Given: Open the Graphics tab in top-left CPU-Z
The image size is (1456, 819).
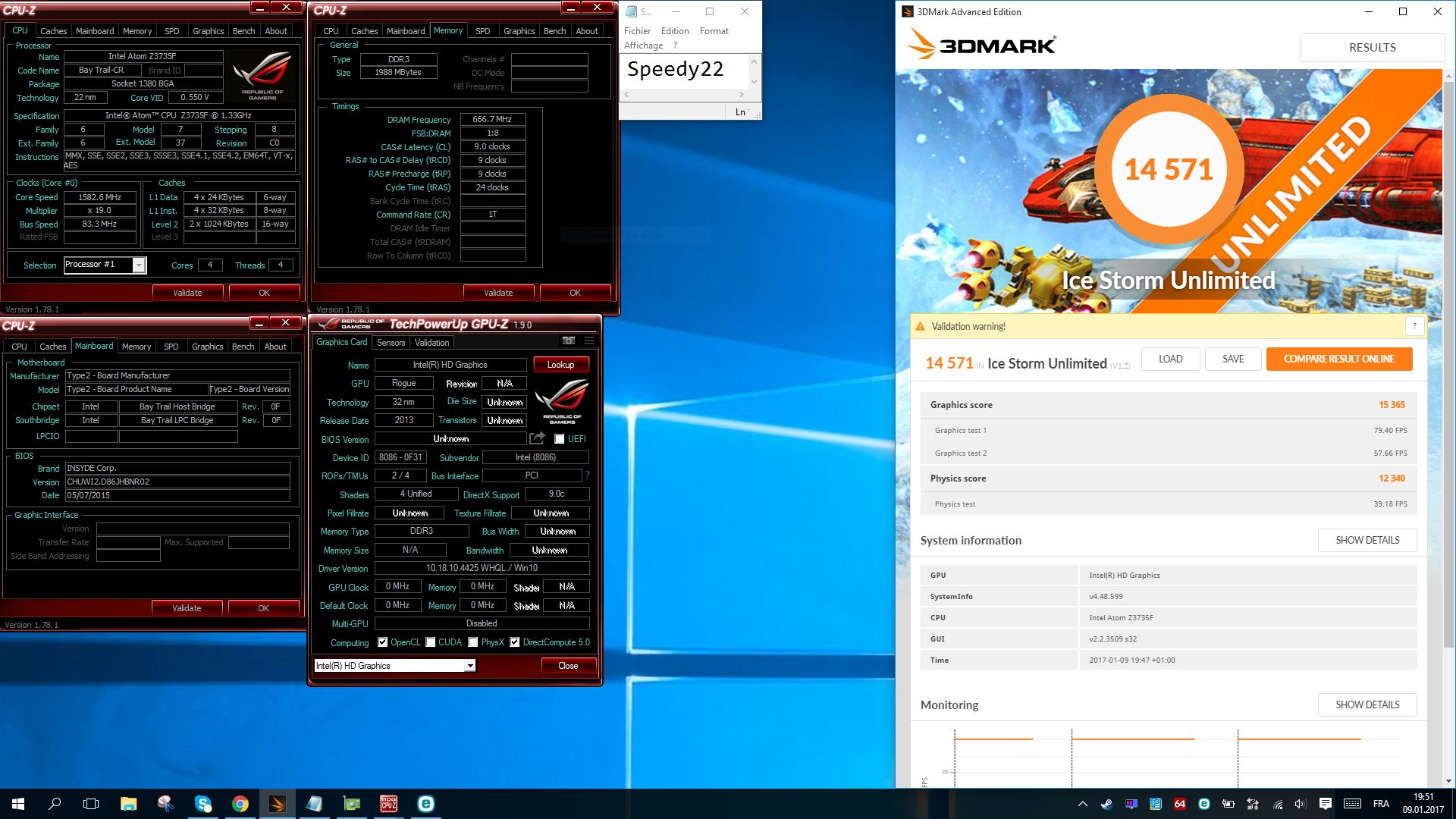Looking at the screenshot, I should (x=208, y=31).
